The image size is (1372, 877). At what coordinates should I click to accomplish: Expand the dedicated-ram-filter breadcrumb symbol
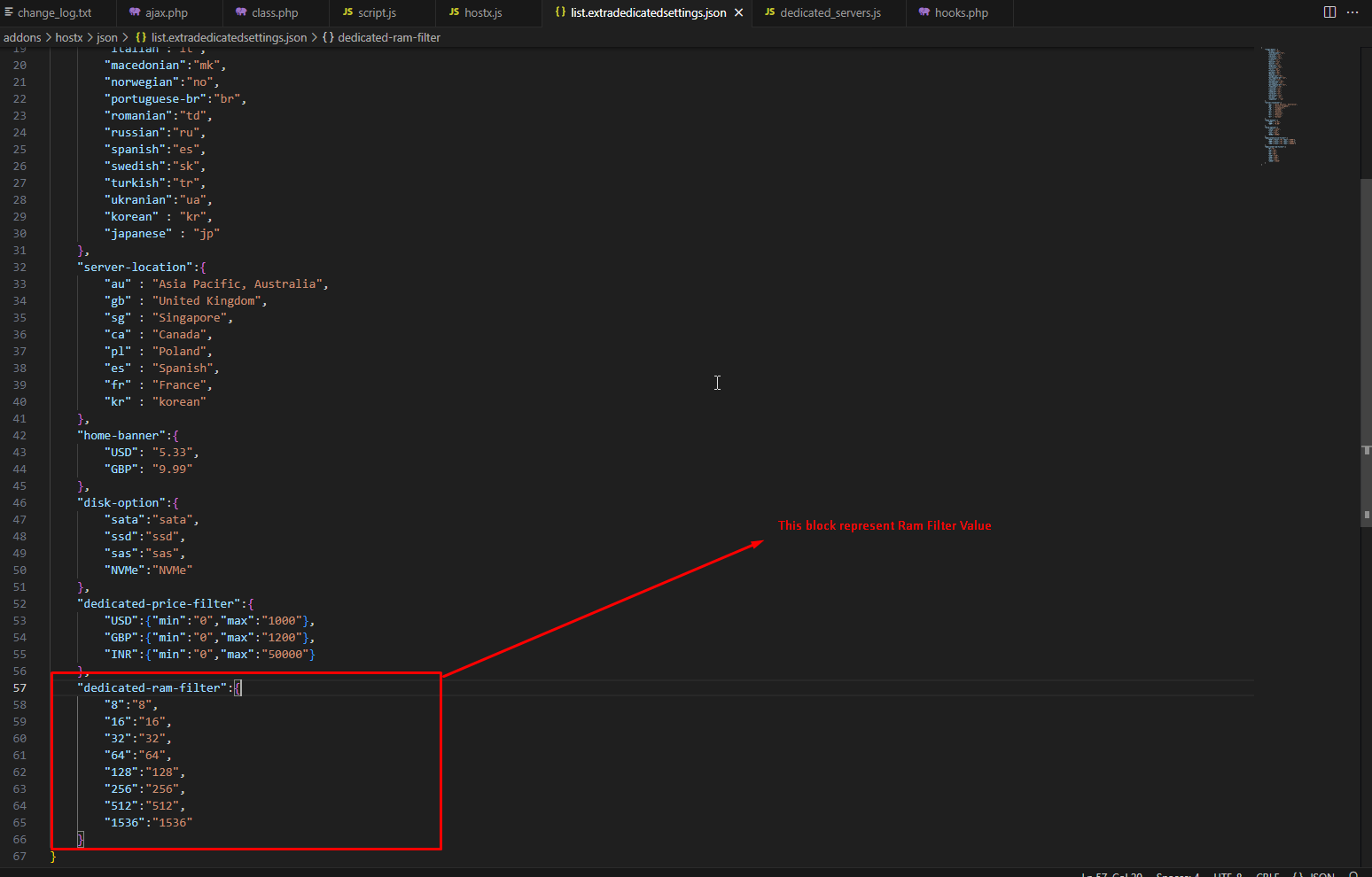(x=388, y=37)
